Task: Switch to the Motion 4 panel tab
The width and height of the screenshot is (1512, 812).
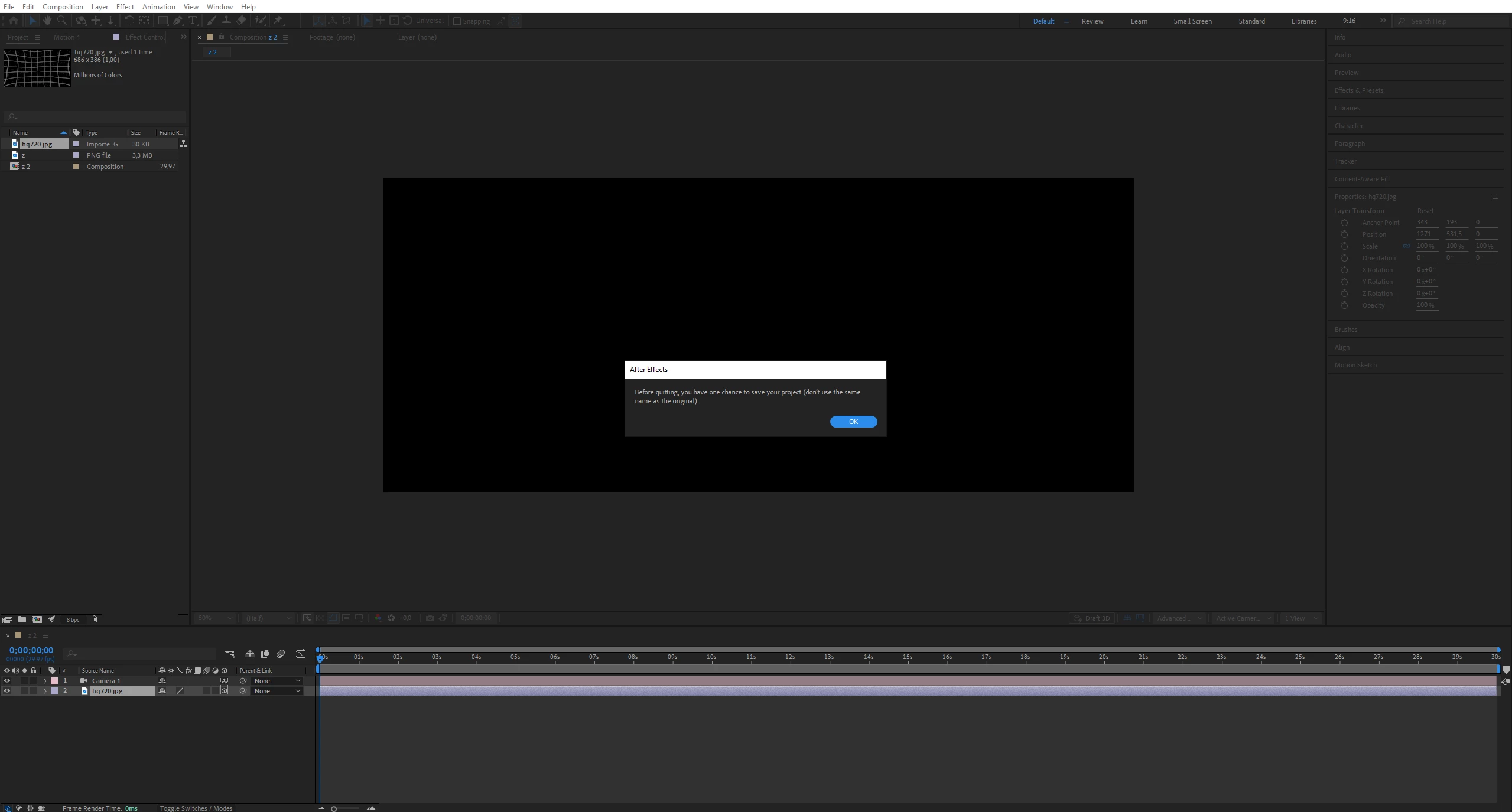Action: pyautogui.click(x=67, y=37)
